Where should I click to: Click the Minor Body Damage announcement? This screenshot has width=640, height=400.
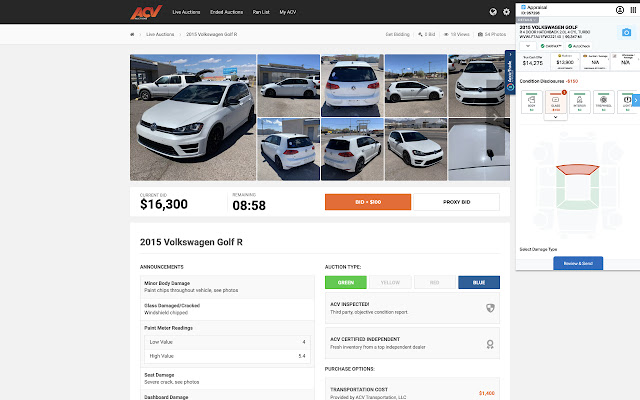coord(227,287)
